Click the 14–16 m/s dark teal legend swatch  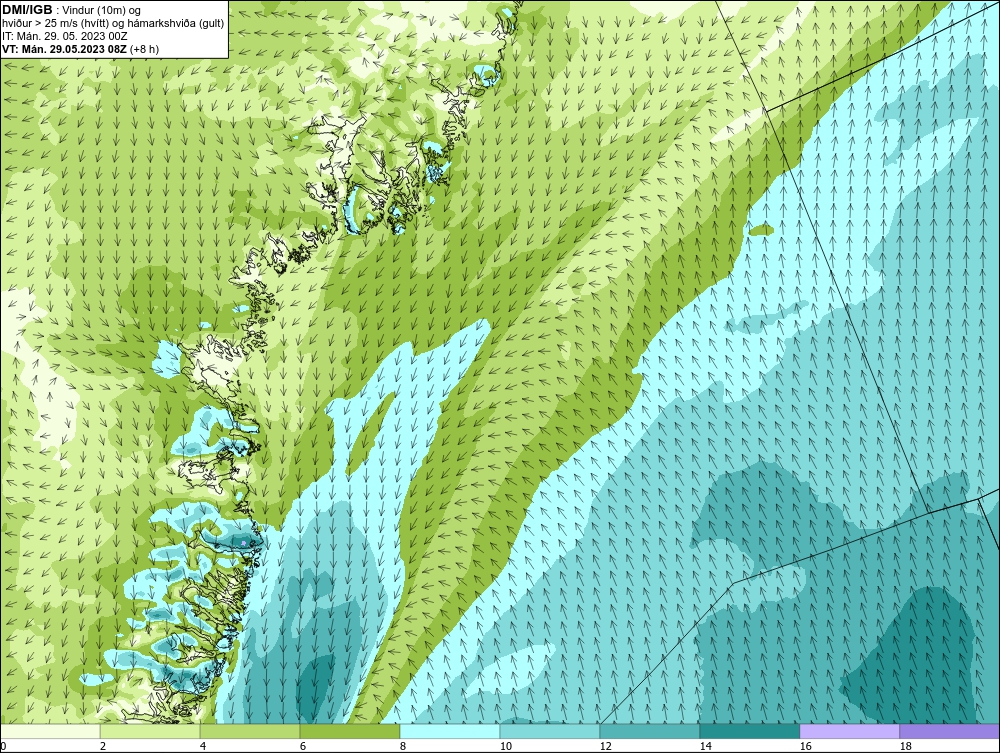tap(749, 731)
